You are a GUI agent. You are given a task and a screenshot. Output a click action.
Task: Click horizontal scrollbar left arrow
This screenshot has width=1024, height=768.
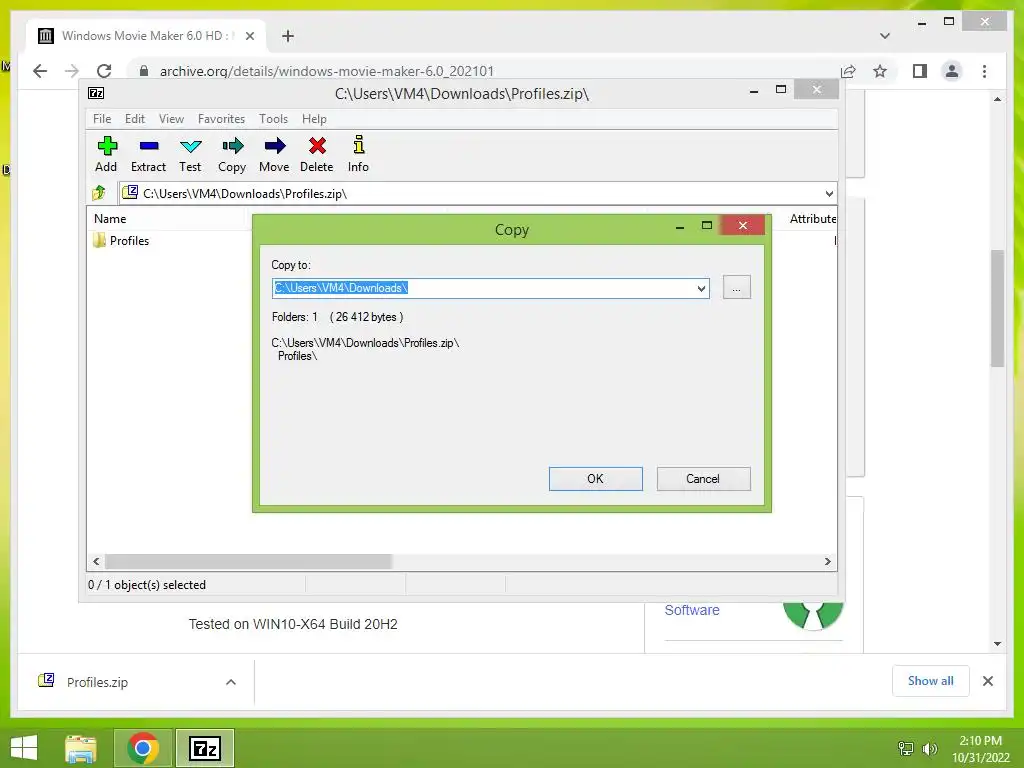tap(96, 562)
